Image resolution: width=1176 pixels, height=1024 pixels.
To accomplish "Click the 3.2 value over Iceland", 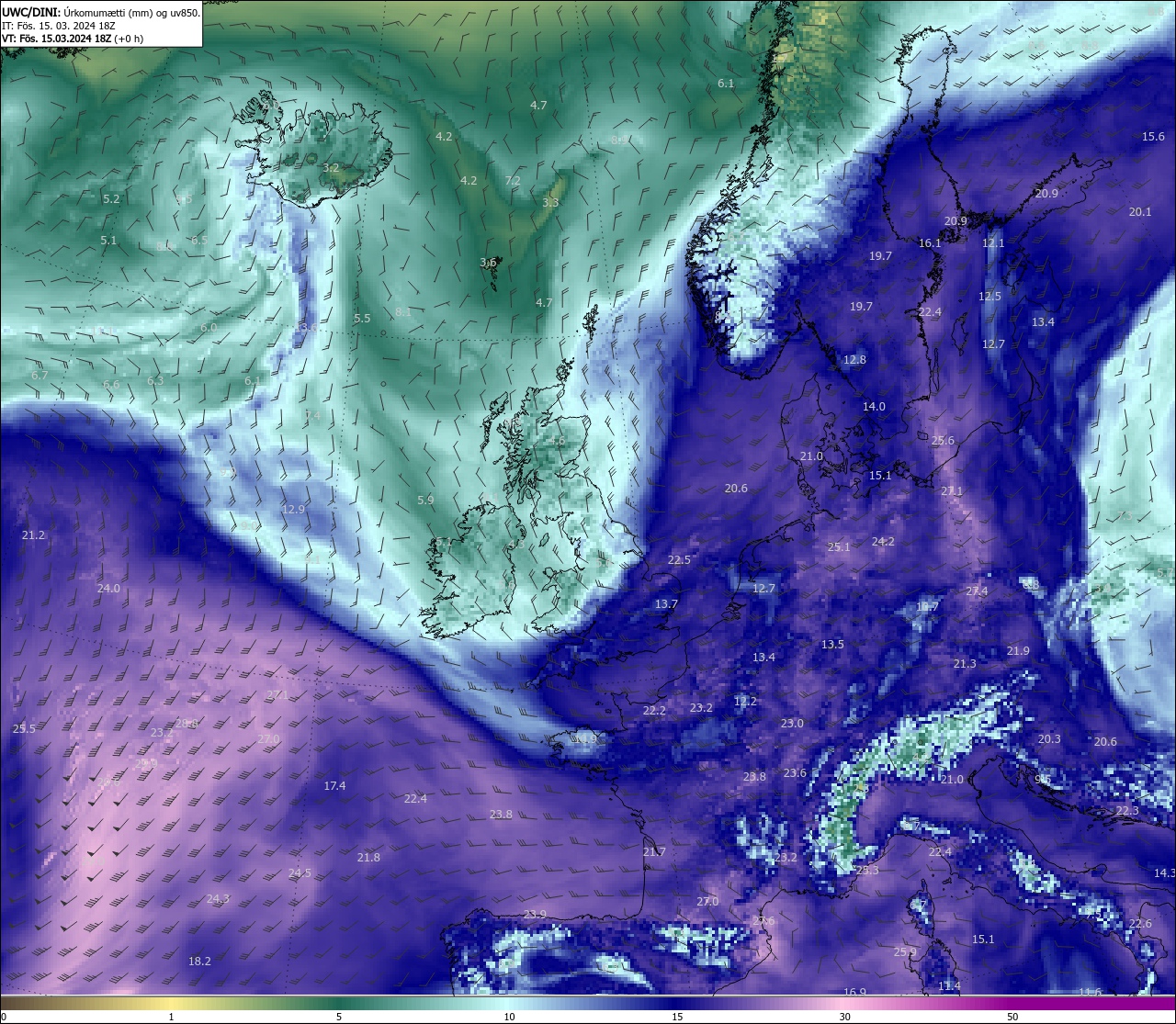I will [331, 168].
